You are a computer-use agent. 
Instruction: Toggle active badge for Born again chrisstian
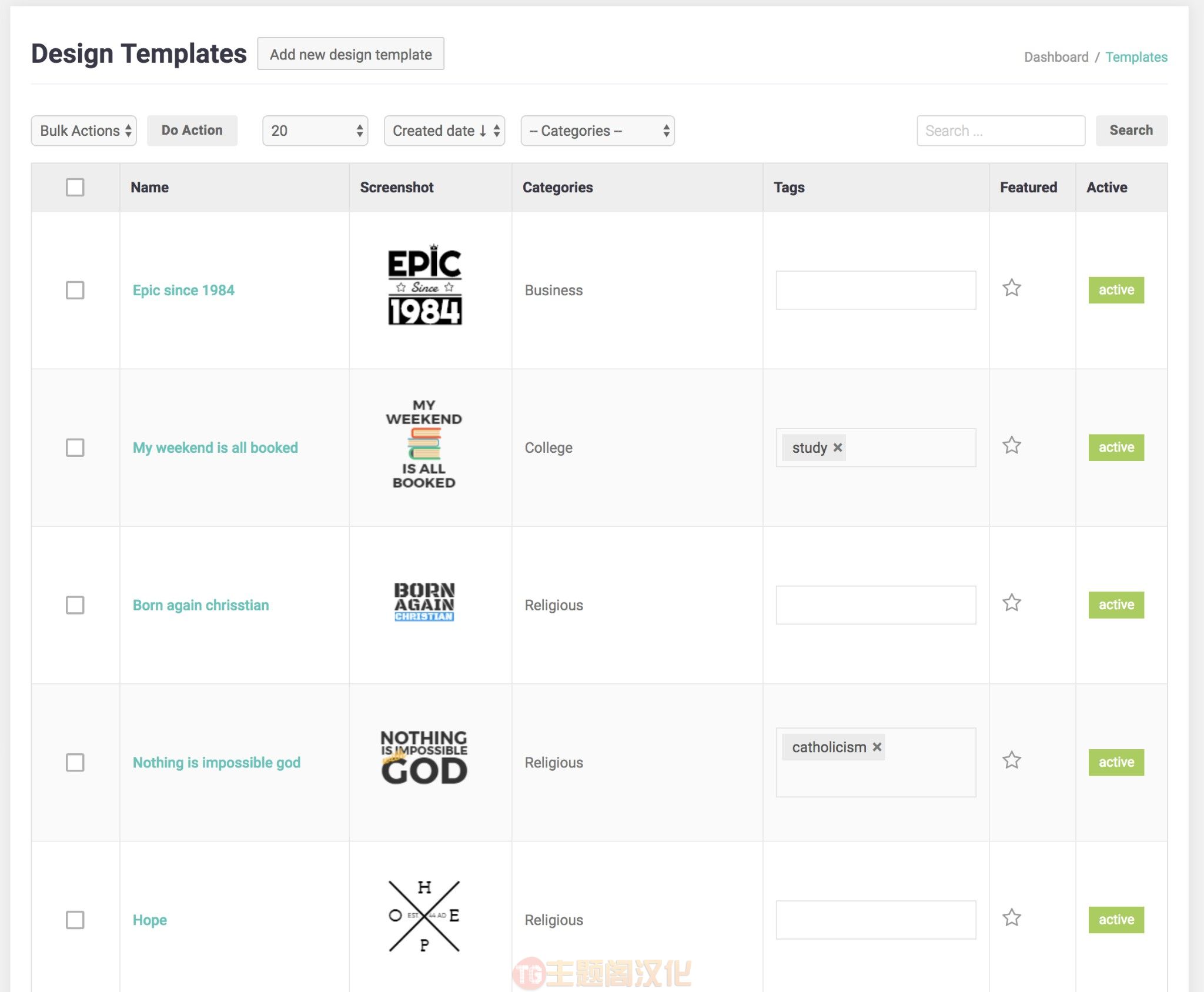click(1116, 605)
